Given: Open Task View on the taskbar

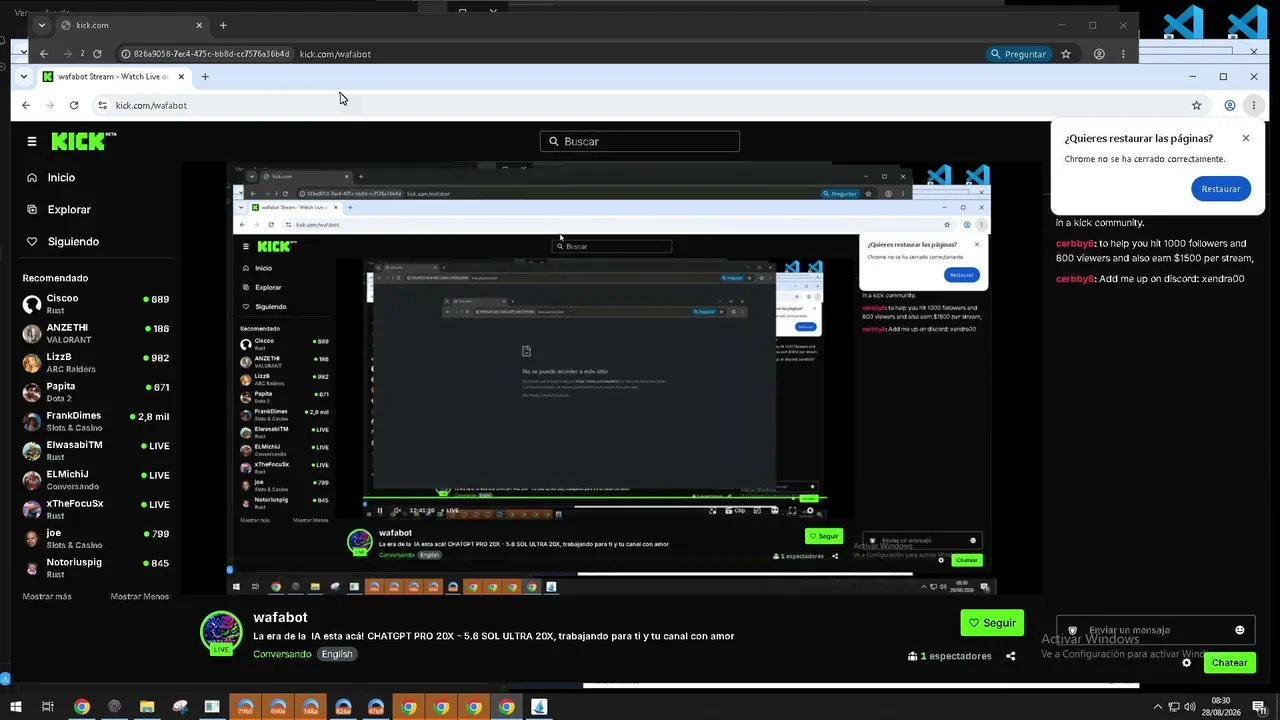Looking at the screenshot, I should click(48, 707).
